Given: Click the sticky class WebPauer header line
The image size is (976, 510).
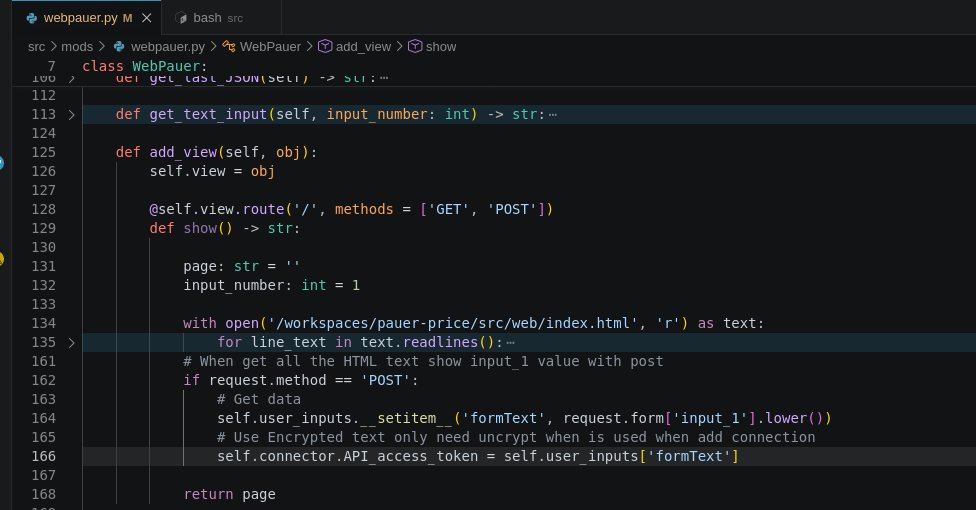Looking at the screenshot, I should pyautogui.click(x=144, y=66).
